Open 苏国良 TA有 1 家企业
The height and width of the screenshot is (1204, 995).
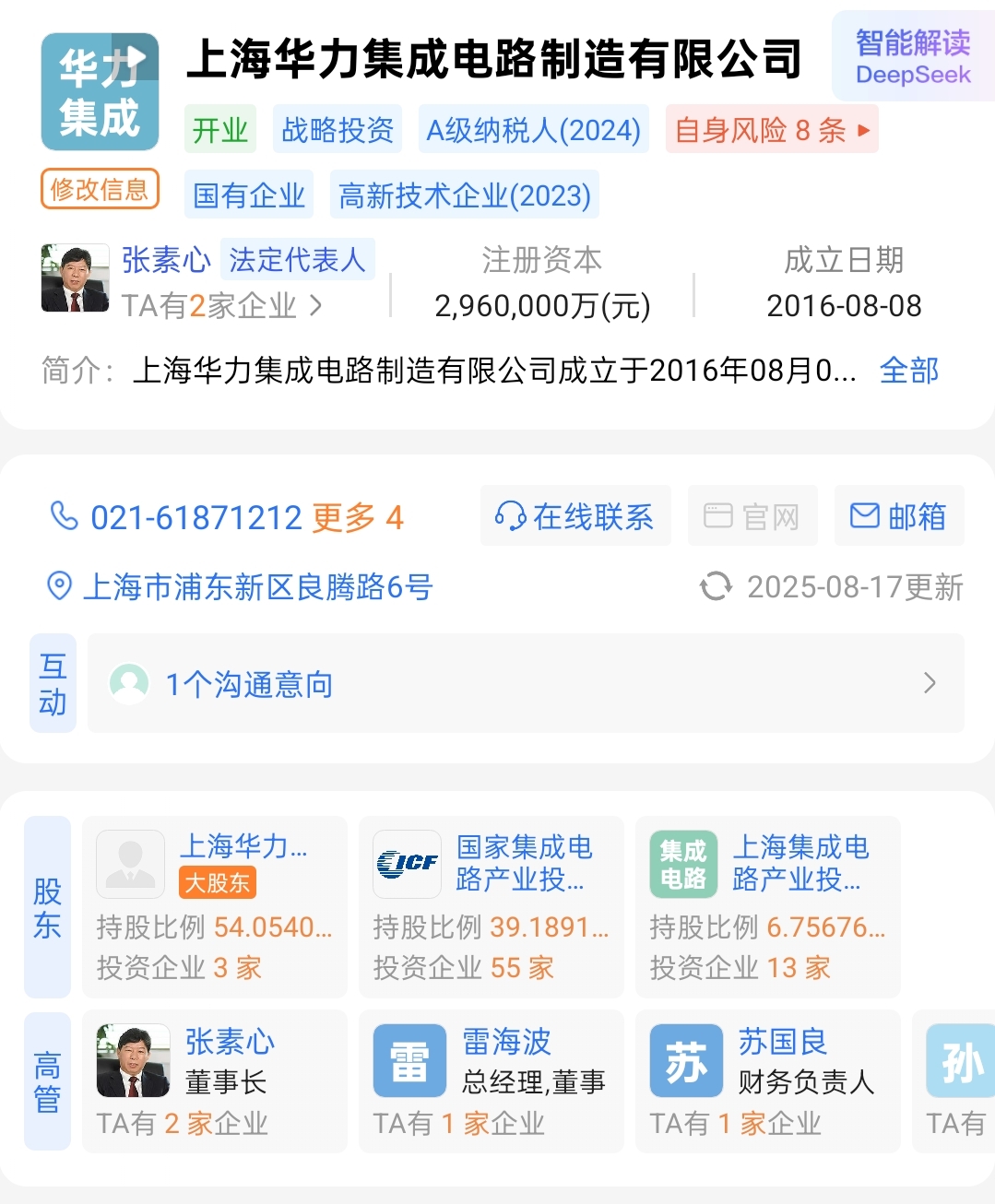tap(736, 1123)
